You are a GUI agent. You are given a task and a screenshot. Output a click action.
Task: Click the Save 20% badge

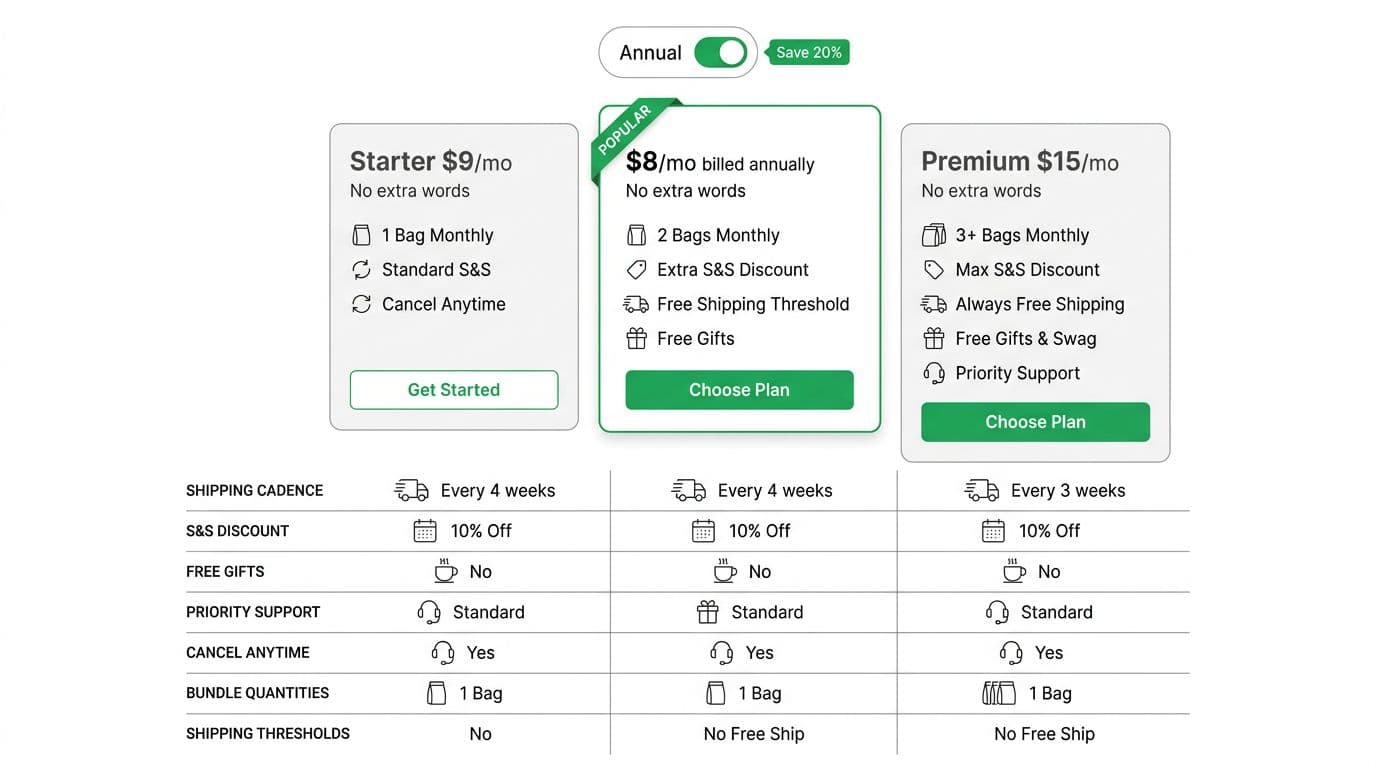click(808, 51)
